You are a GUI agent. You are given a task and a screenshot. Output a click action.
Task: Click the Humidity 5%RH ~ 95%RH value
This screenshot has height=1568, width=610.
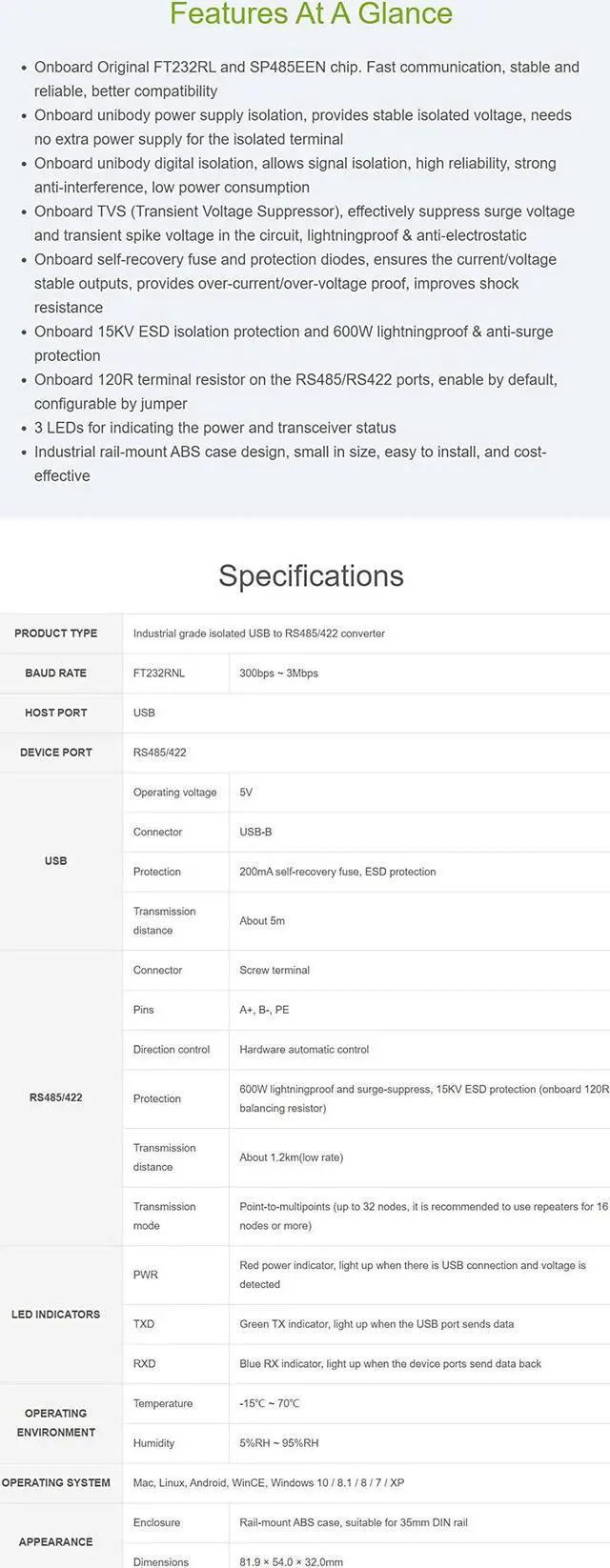[x=278, y=1443]
